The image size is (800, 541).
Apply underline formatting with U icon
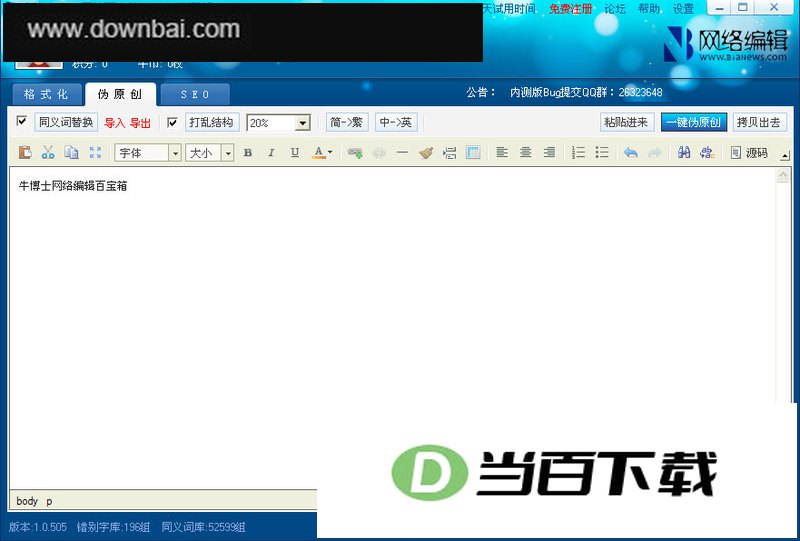(x=294, y=153)
